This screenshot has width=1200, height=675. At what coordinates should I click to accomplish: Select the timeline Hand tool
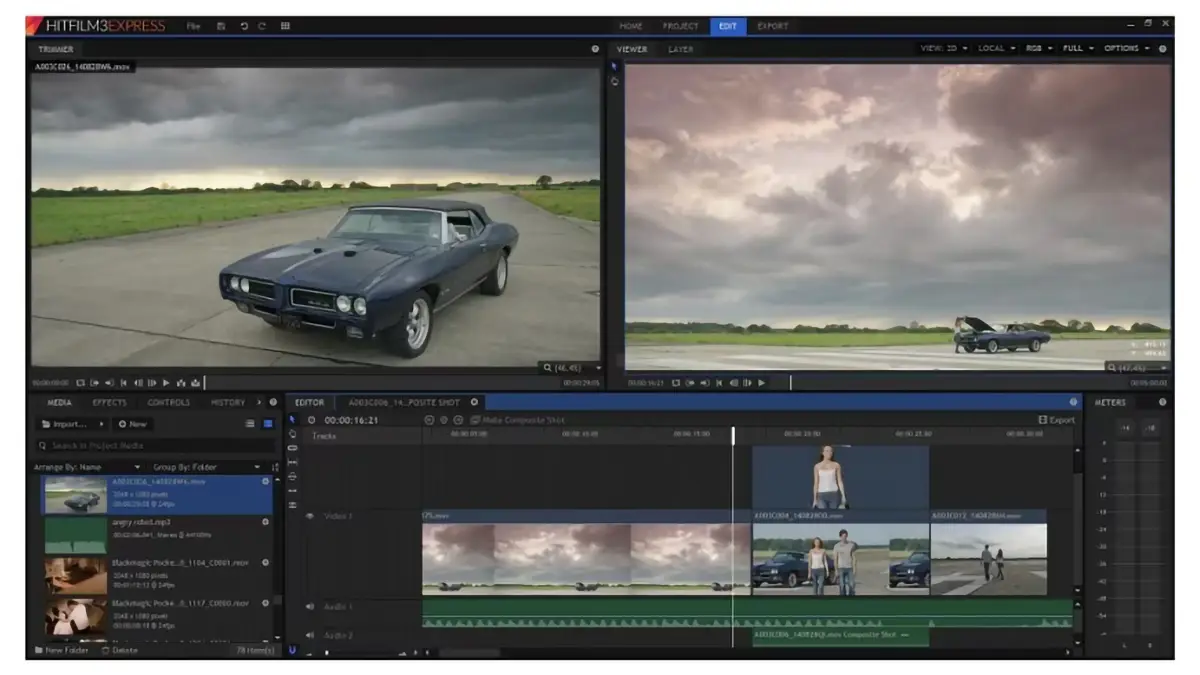point(292,434)
